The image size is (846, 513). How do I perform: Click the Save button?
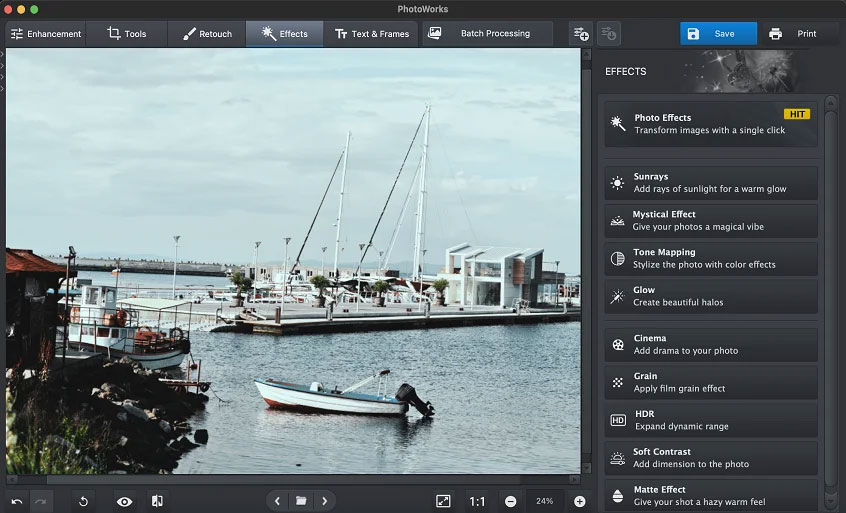(x=718, y=34)
